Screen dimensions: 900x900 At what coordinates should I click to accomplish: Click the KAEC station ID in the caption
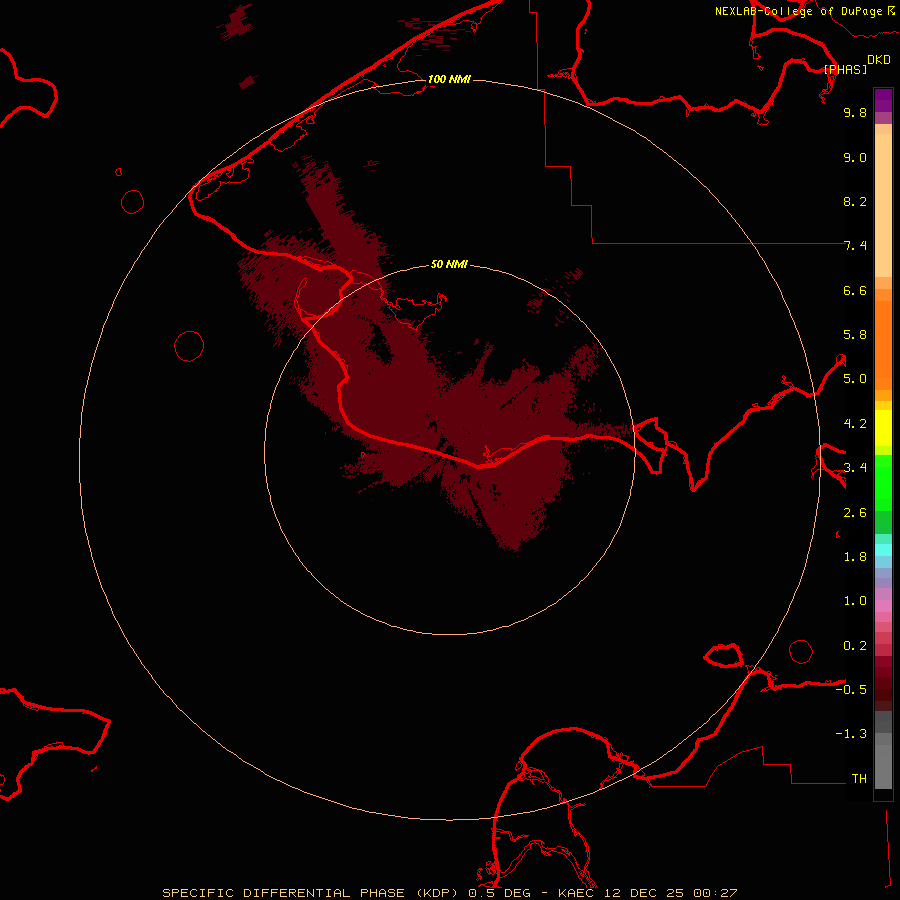point(578,893)
